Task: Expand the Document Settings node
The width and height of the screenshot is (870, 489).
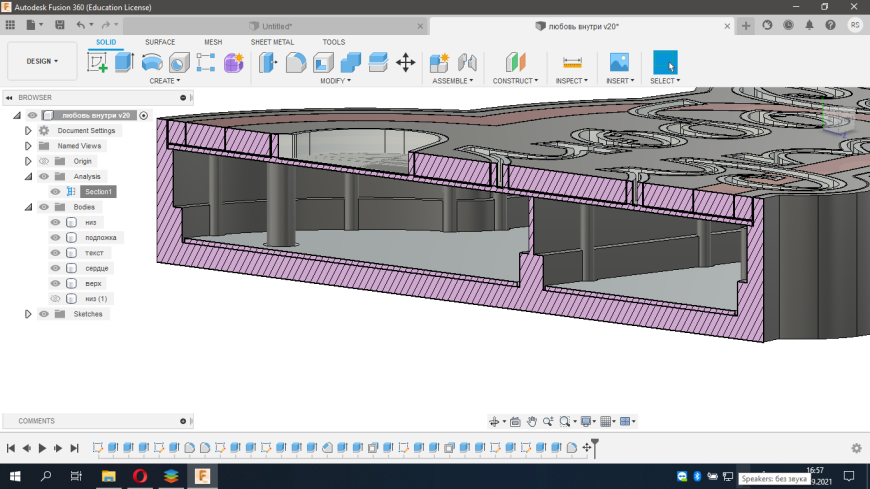Action: pos(29,131)
